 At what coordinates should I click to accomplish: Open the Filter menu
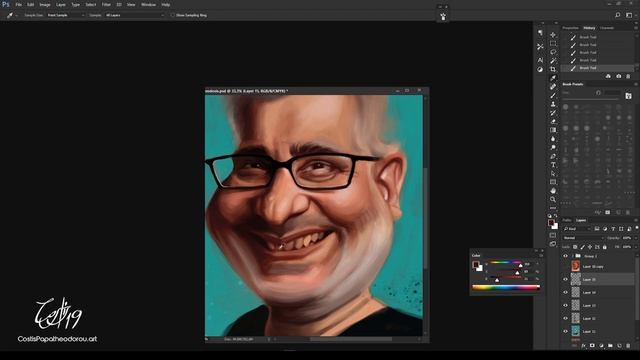pyautogui.click(x=106, y=4)
